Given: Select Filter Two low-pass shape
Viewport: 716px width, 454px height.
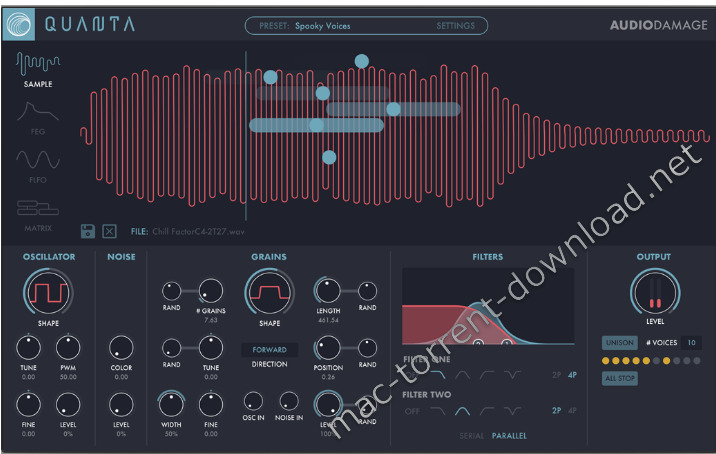Looking at the screenshot, I should coord(437,411).
